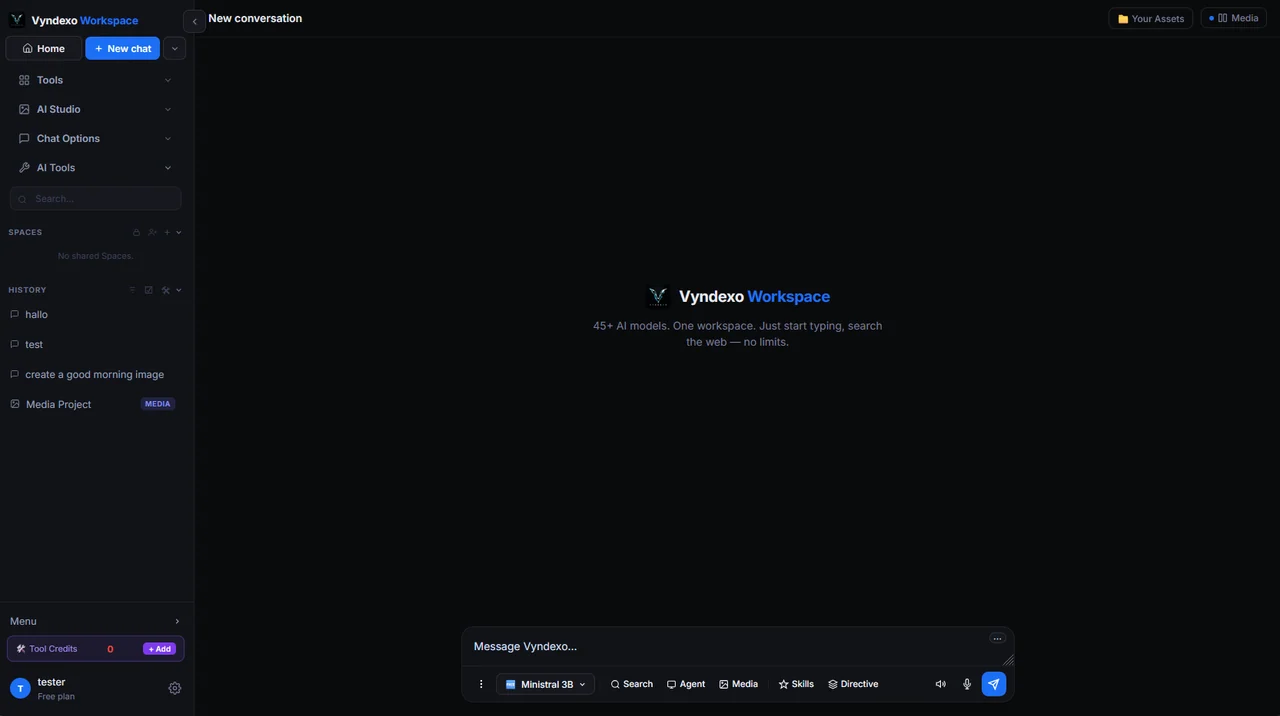Viewport: 1280px width, 716px height.
Task: Add a new Space with plus icon
Action: tap(167, 232)
